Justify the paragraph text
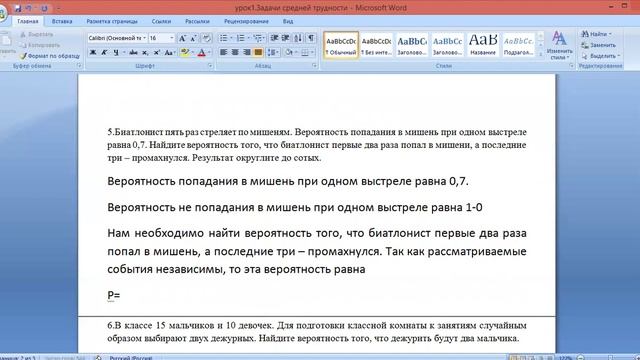This screenshot has width=640, height=360. tap(258, 53)
